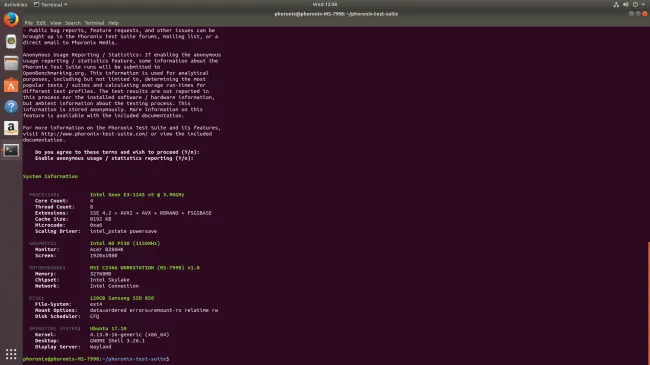Open the network status icon in top bar
The height and width of the screenshot is (365, 650).
pos(616,5)
